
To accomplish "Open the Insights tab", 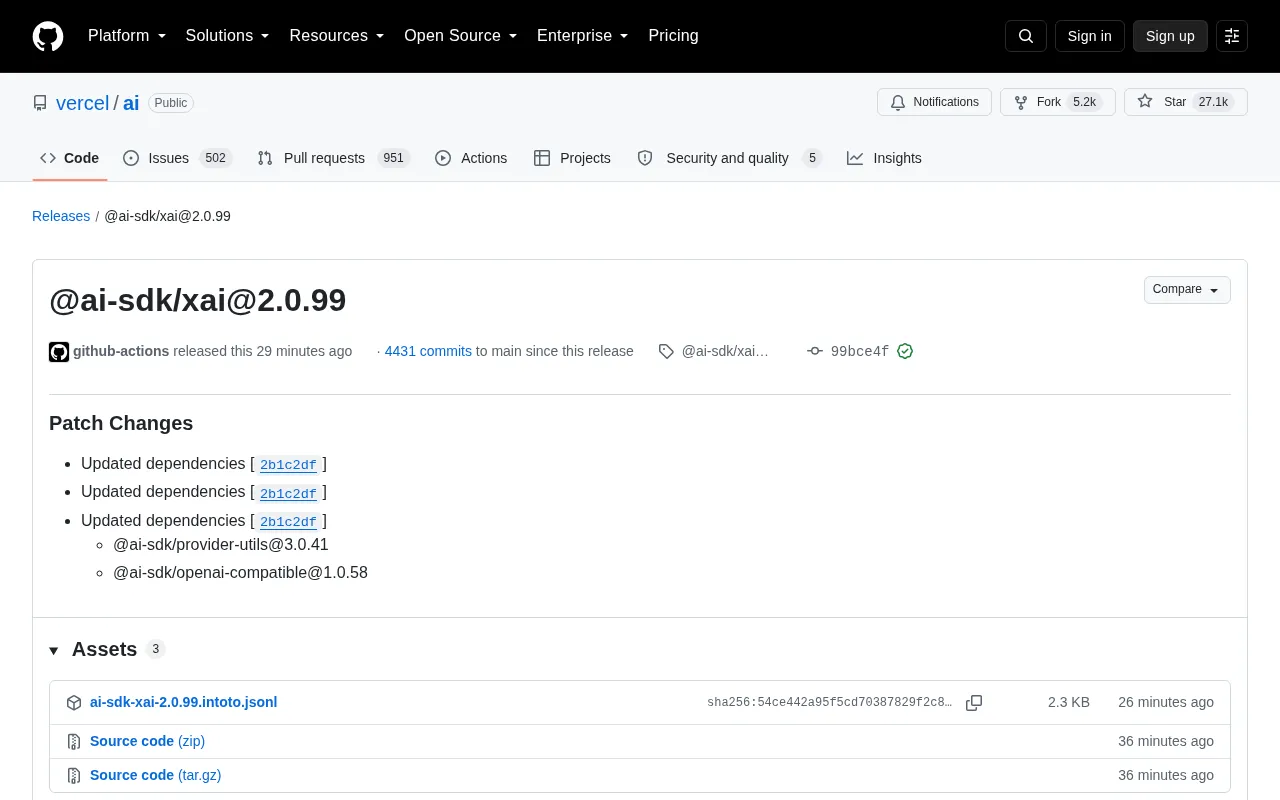I will pos(884,158).
